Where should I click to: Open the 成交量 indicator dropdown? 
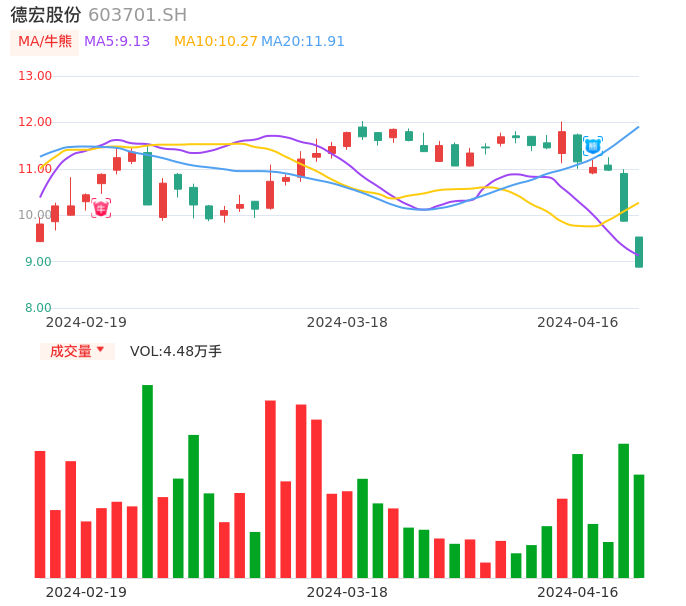77,351
